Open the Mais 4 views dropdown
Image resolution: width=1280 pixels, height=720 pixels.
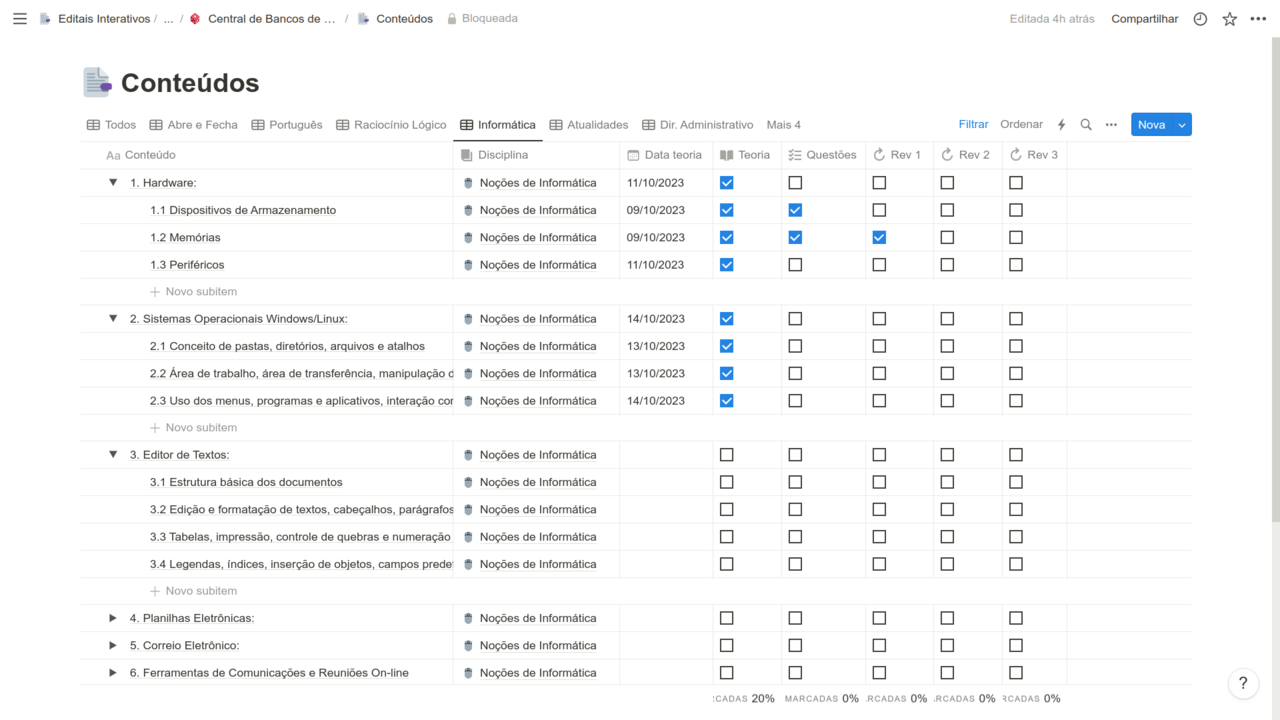[784, 125]
